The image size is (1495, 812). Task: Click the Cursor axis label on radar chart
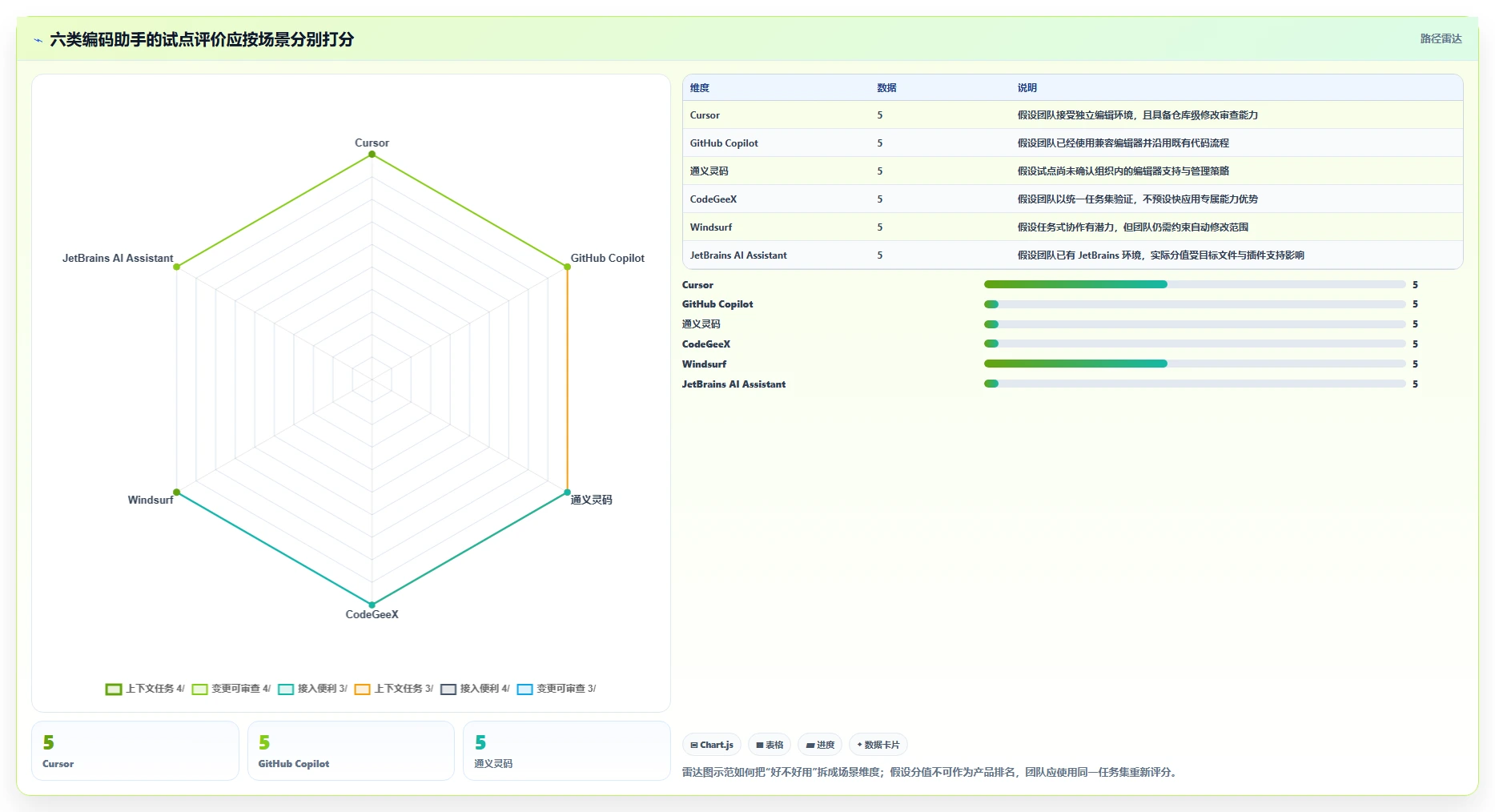372,143
